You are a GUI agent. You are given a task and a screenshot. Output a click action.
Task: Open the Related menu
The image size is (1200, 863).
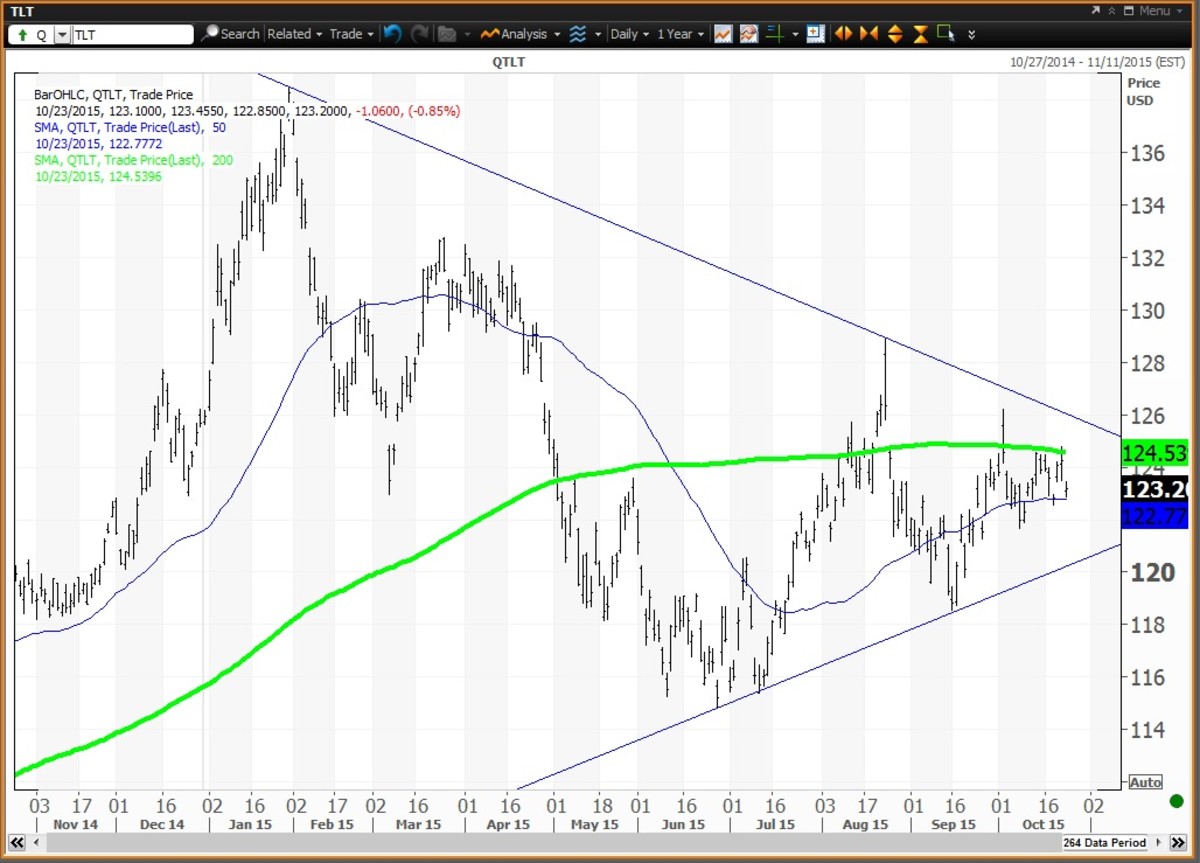(294, 34)
